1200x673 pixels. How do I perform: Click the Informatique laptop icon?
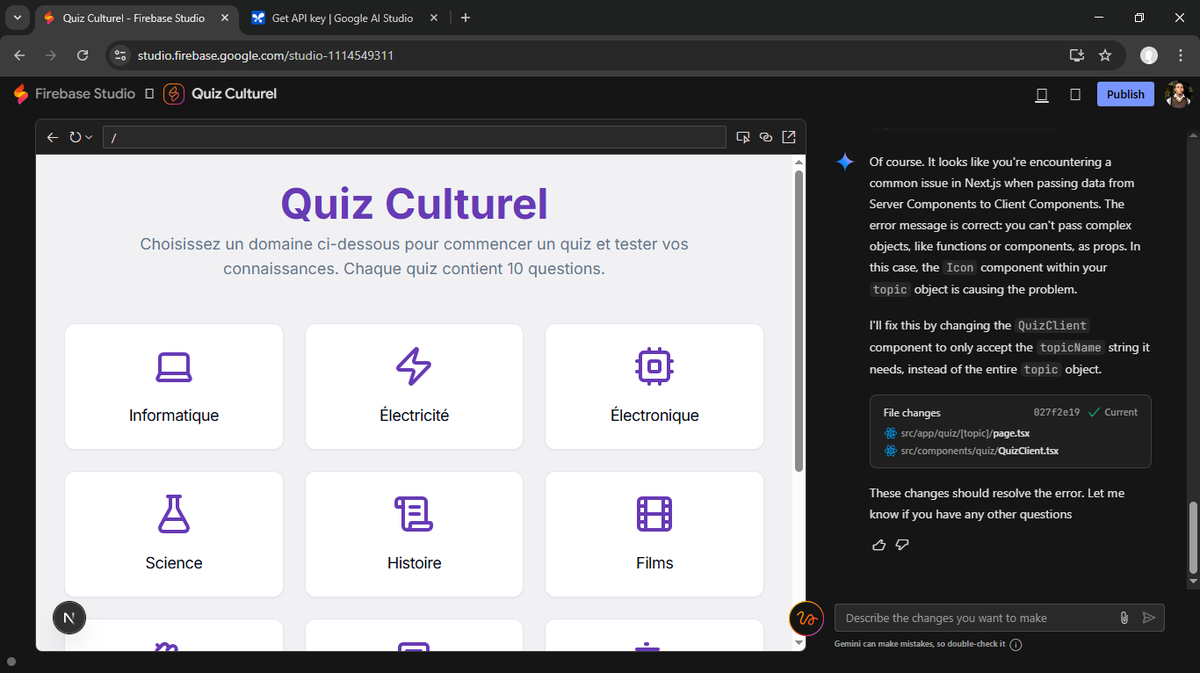pos(174,367)
